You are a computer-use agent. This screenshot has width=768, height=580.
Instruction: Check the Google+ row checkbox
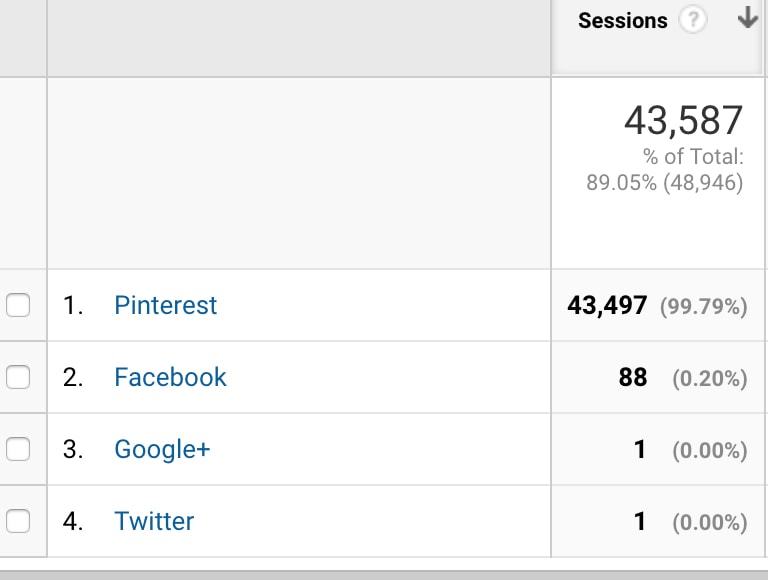[x=18, y=449]
